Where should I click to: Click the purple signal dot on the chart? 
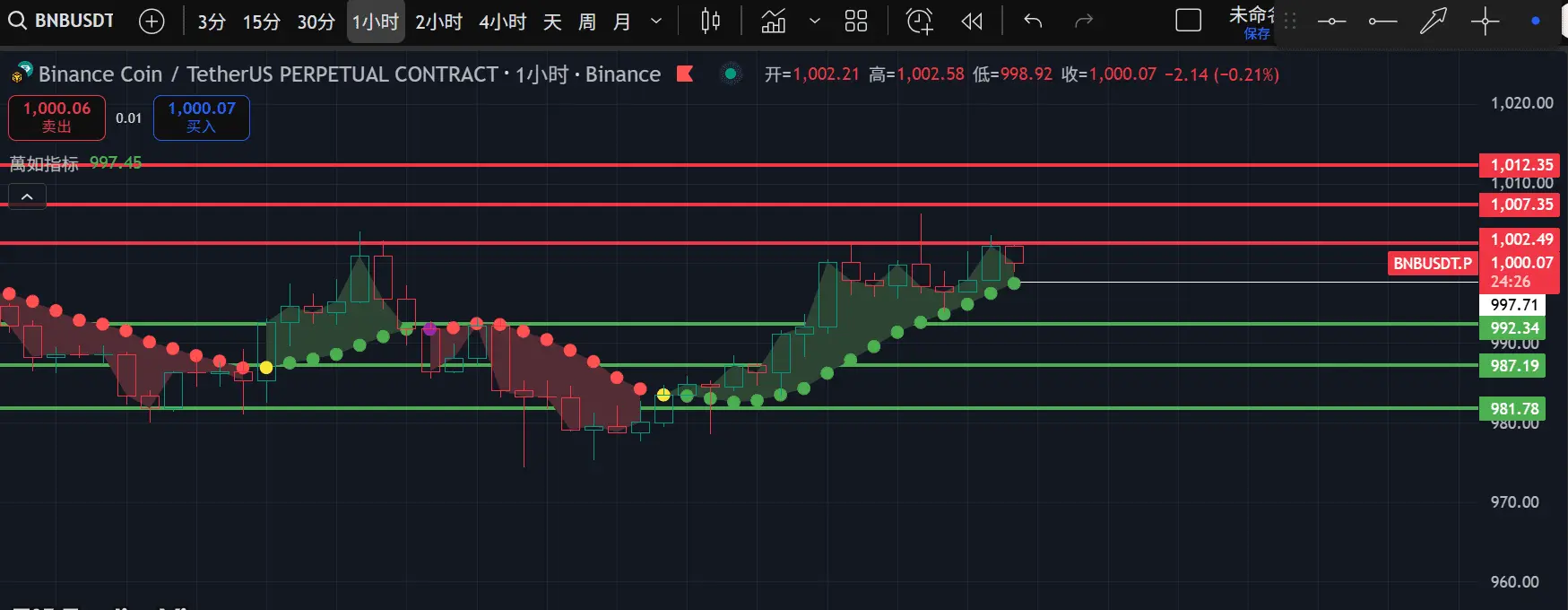click(x=429, y=329)
